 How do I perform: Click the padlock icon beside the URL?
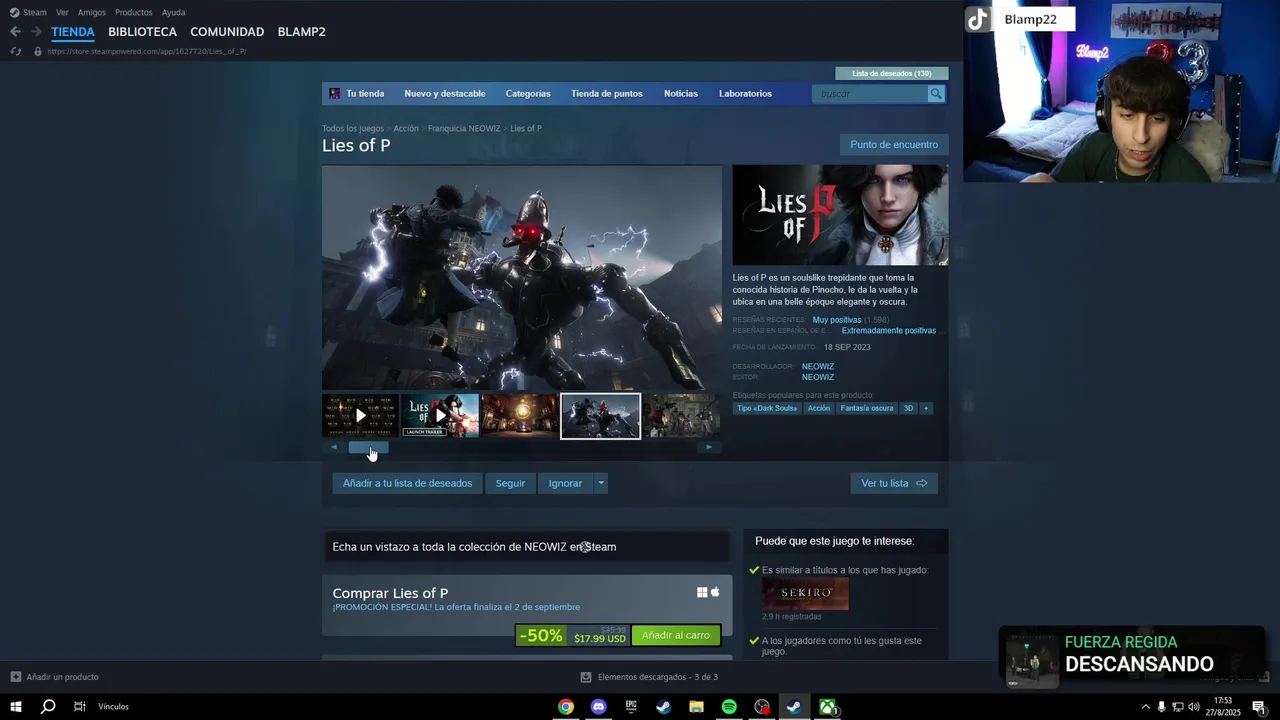click(x=38, y=51)
